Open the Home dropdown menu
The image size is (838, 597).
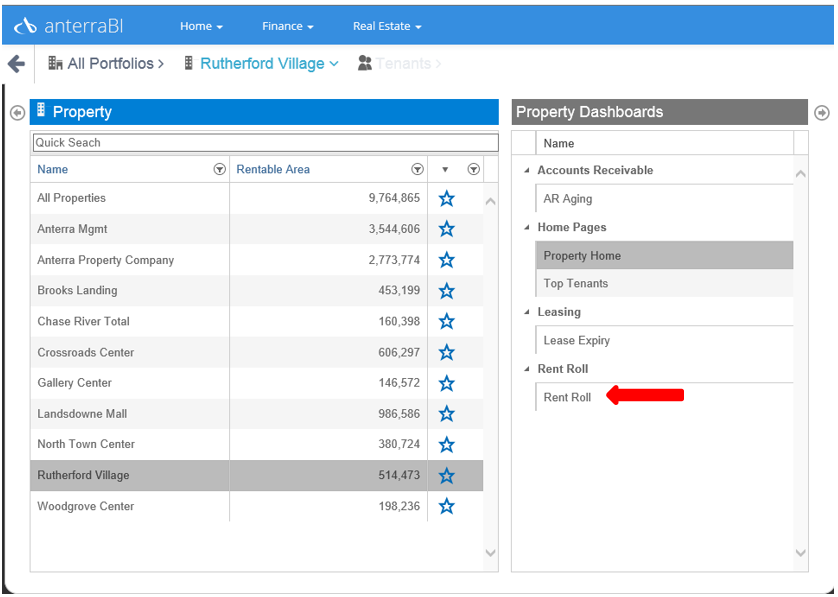pyautogui.click(x=201, y=26)
